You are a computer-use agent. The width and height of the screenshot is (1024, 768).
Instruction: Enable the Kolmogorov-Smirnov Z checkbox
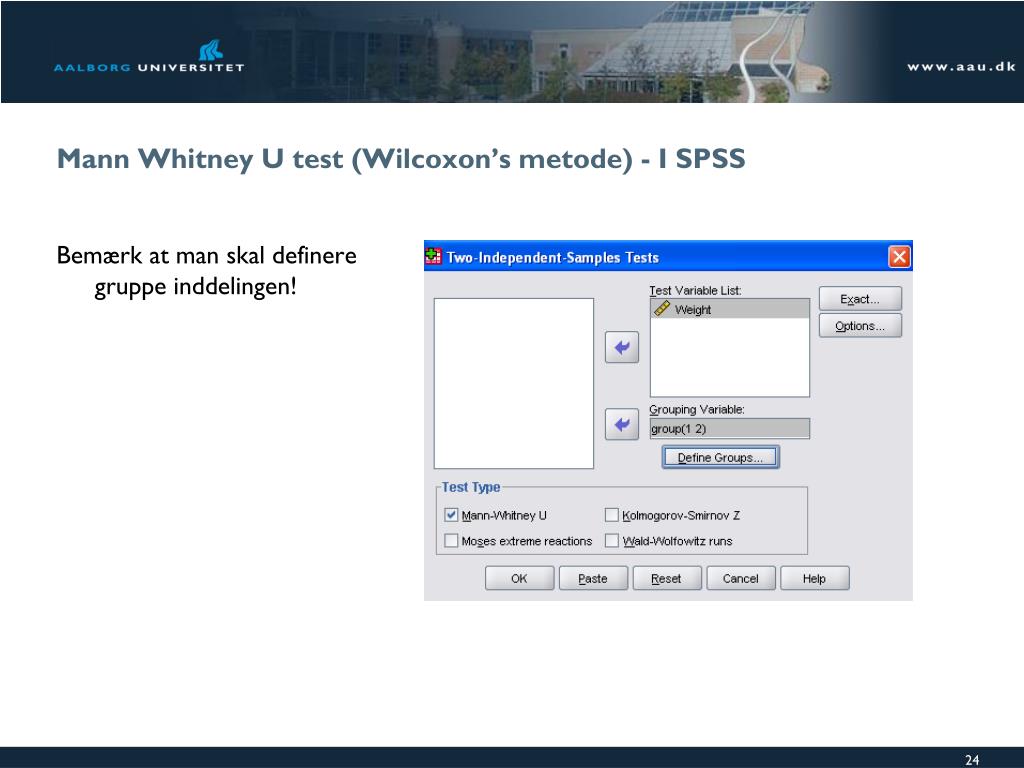point(611,515)
